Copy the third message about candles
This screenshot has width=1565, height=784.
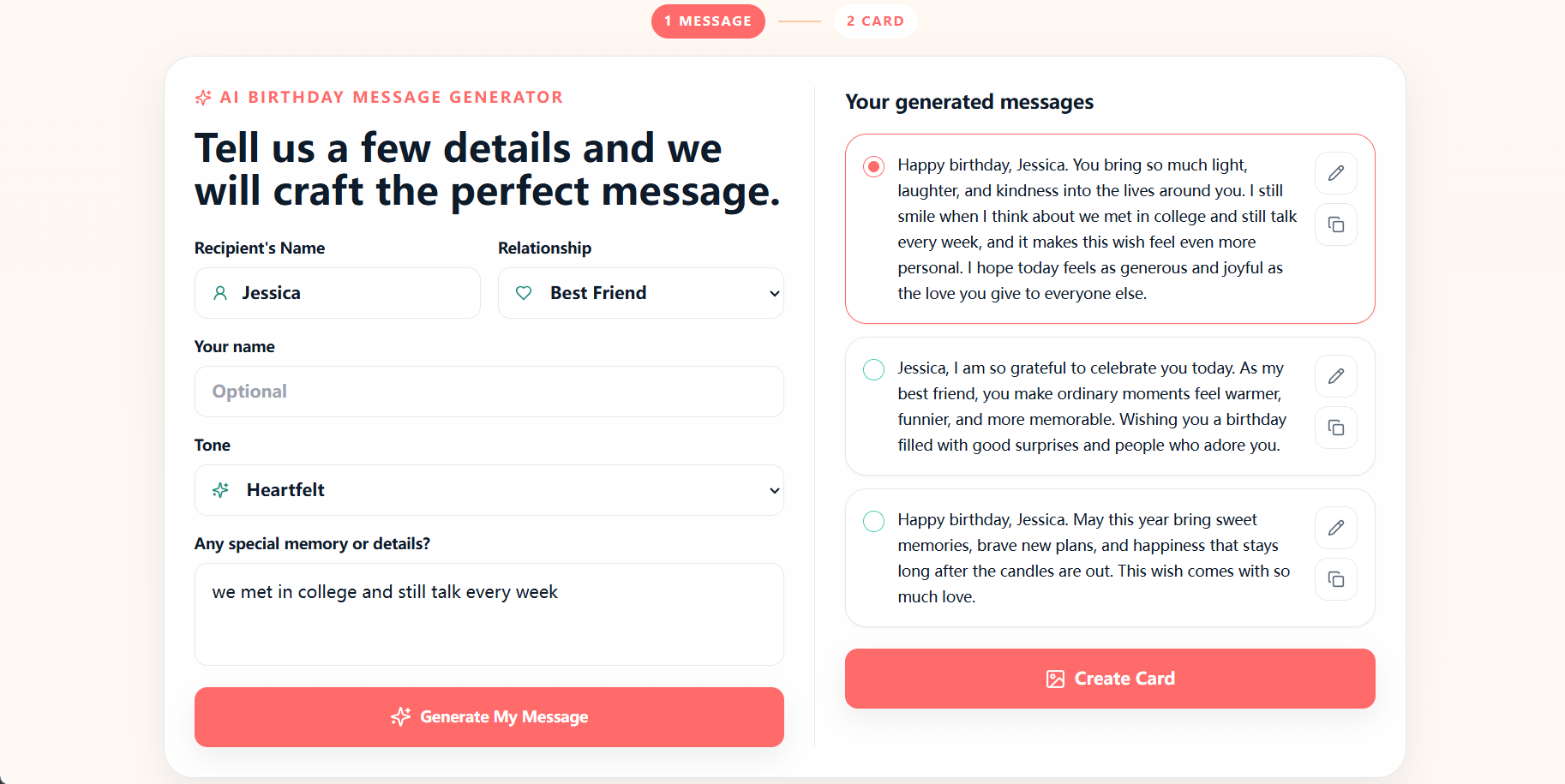tap(1335, 579)
